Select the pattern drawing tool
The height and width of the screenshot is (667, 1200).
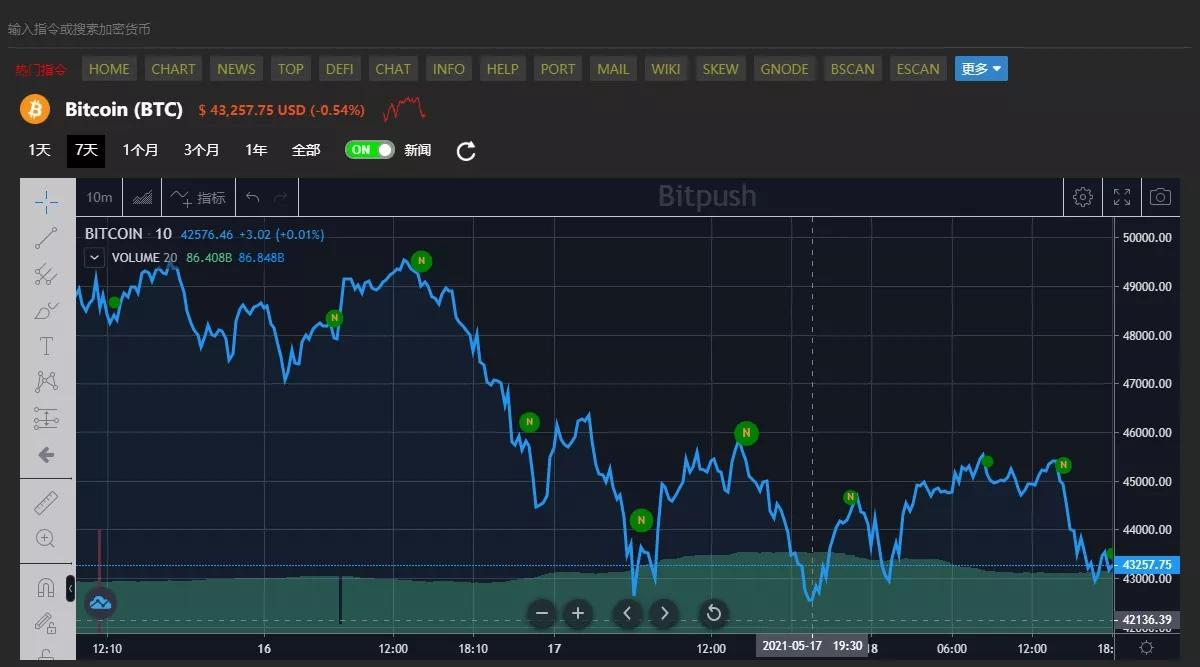click(46, 382)
